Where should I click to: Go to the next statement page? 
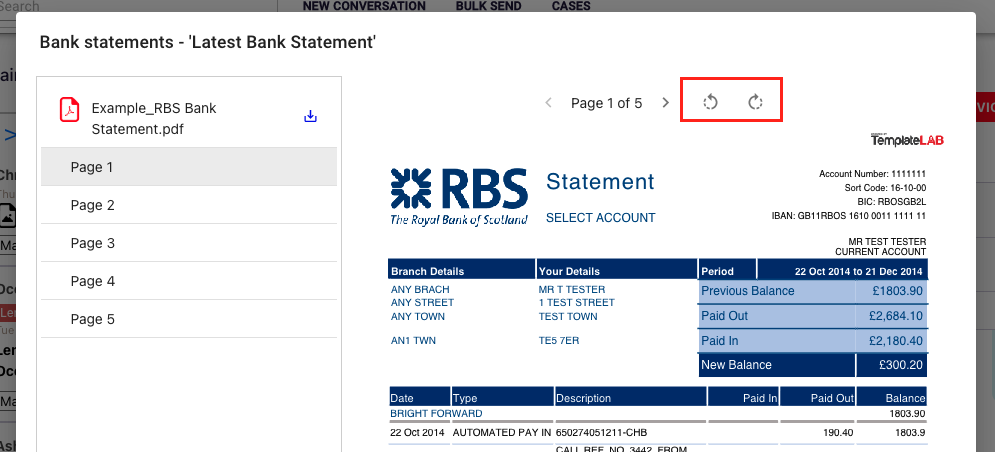[666, 103]
